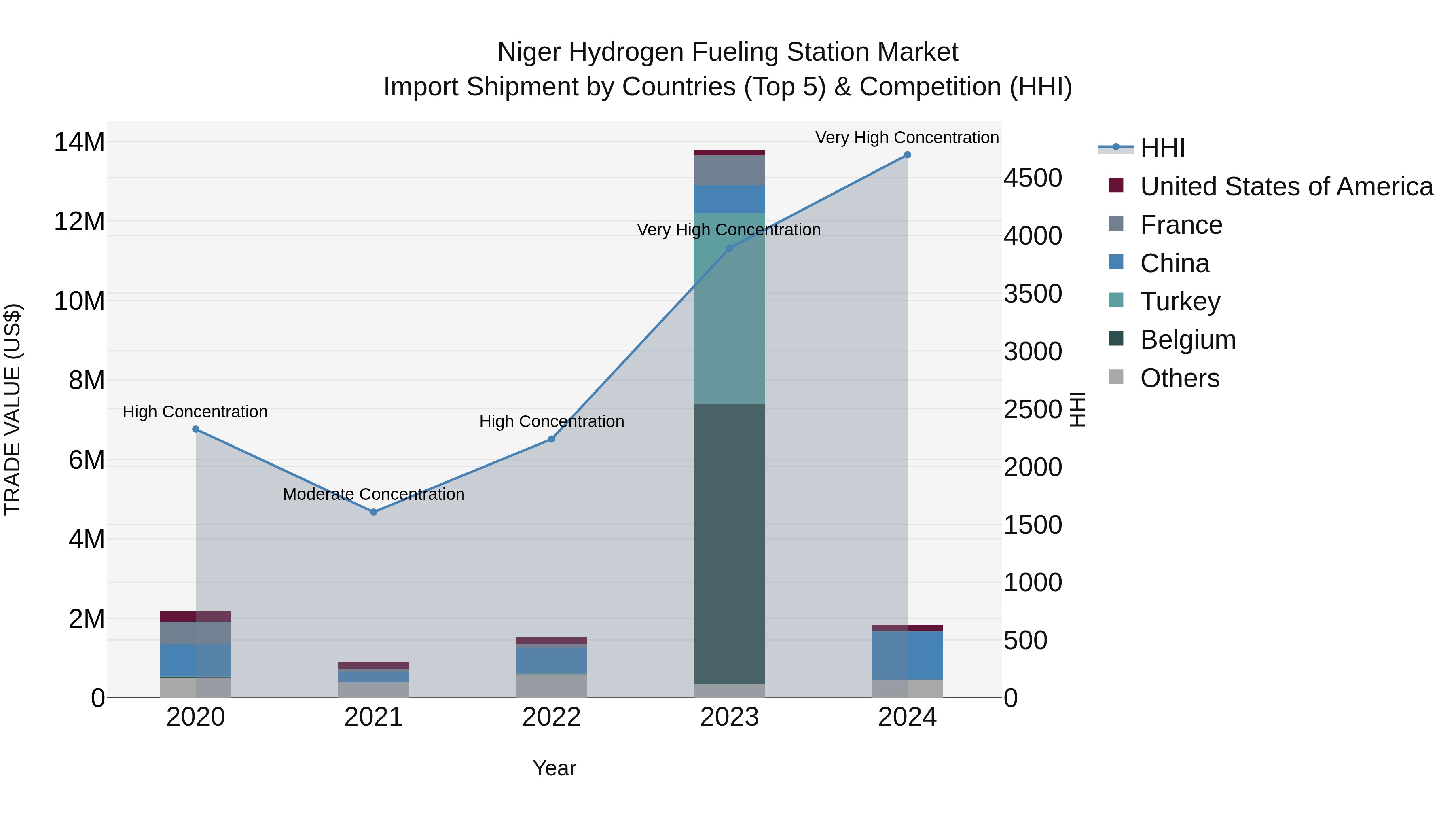Viewport: 1456px width, 819px height.
Task: Click the Others segment of 2022 bar
Action: [x=552, y=686]
